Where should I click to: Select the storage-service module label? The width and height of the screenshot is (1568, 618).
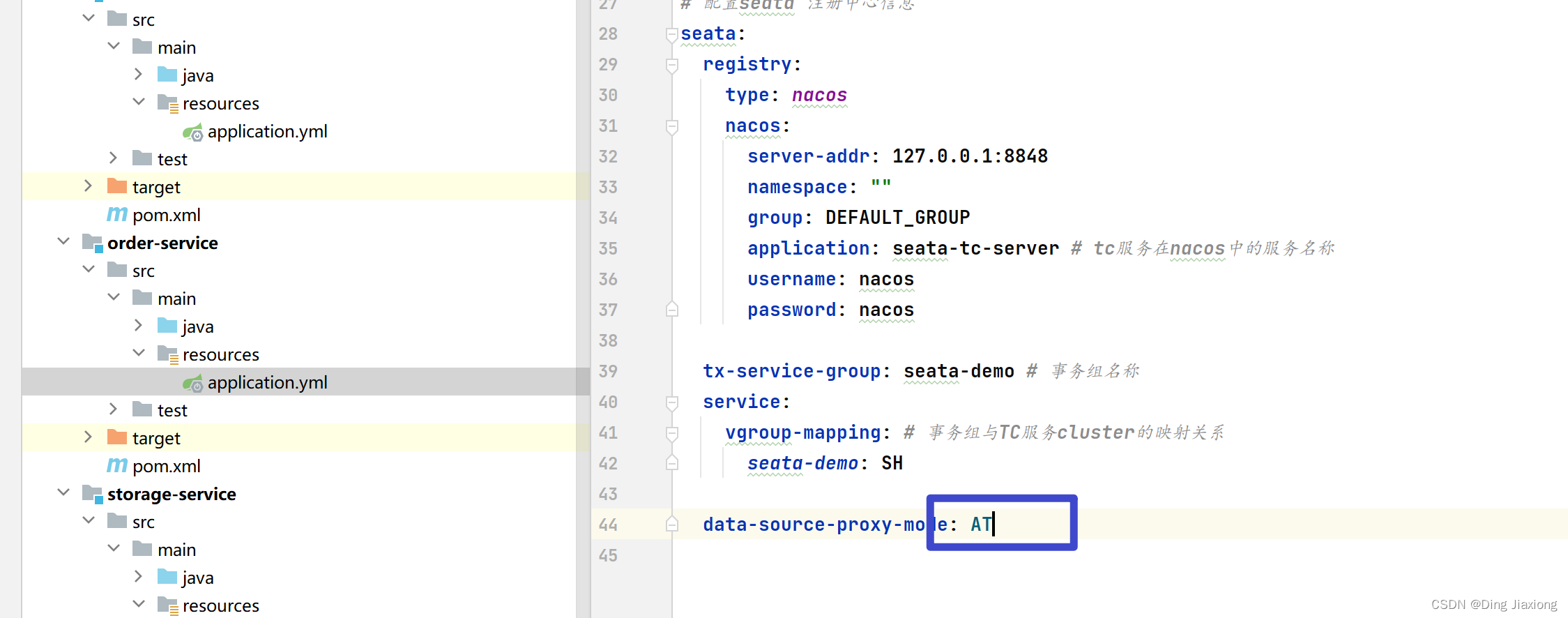click(x=172, y=494)
